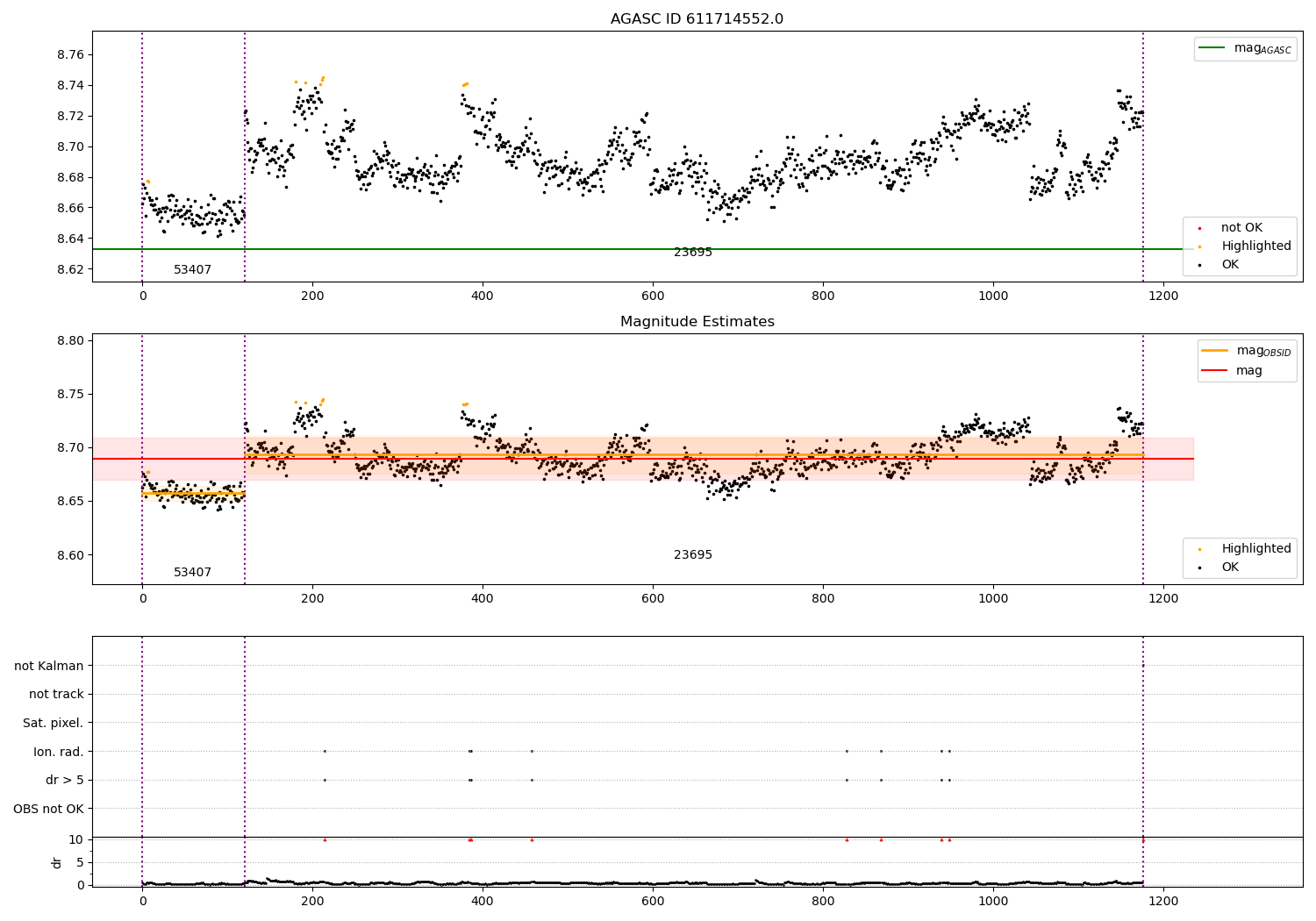The width and height of the screenshot is (1316, 921).
Task: Select the "8.62" y-axis tick label
Action: 70,270
